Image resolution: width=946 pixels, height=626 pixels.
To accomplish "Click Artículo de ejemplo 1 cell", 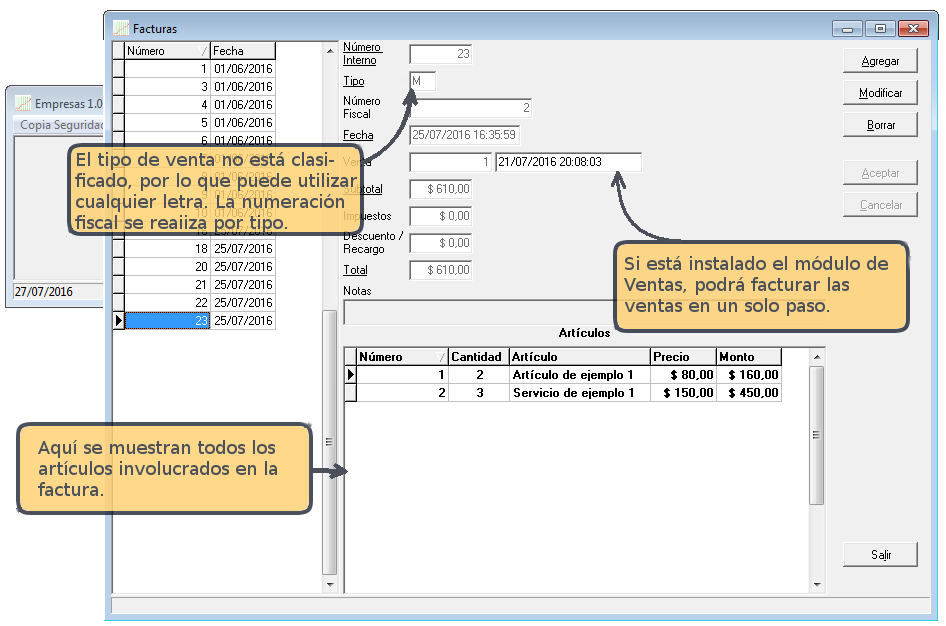I will coord(580,375).
